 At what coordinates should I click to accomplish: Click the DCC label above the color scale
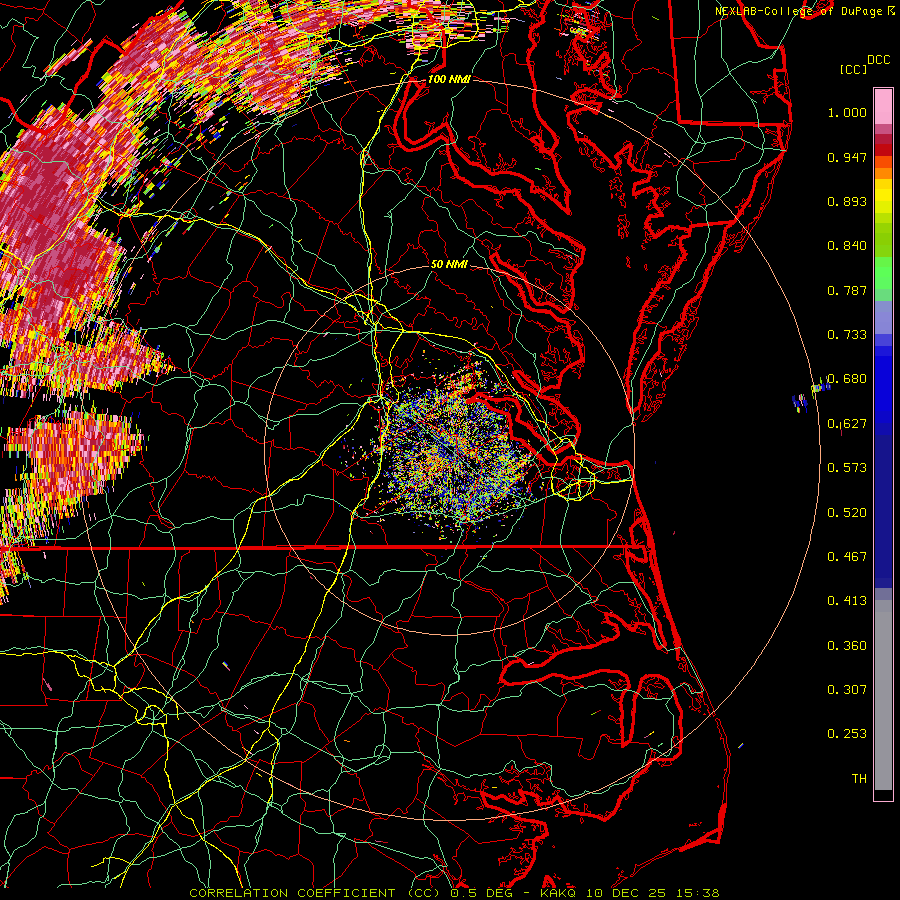coord(878,59)
